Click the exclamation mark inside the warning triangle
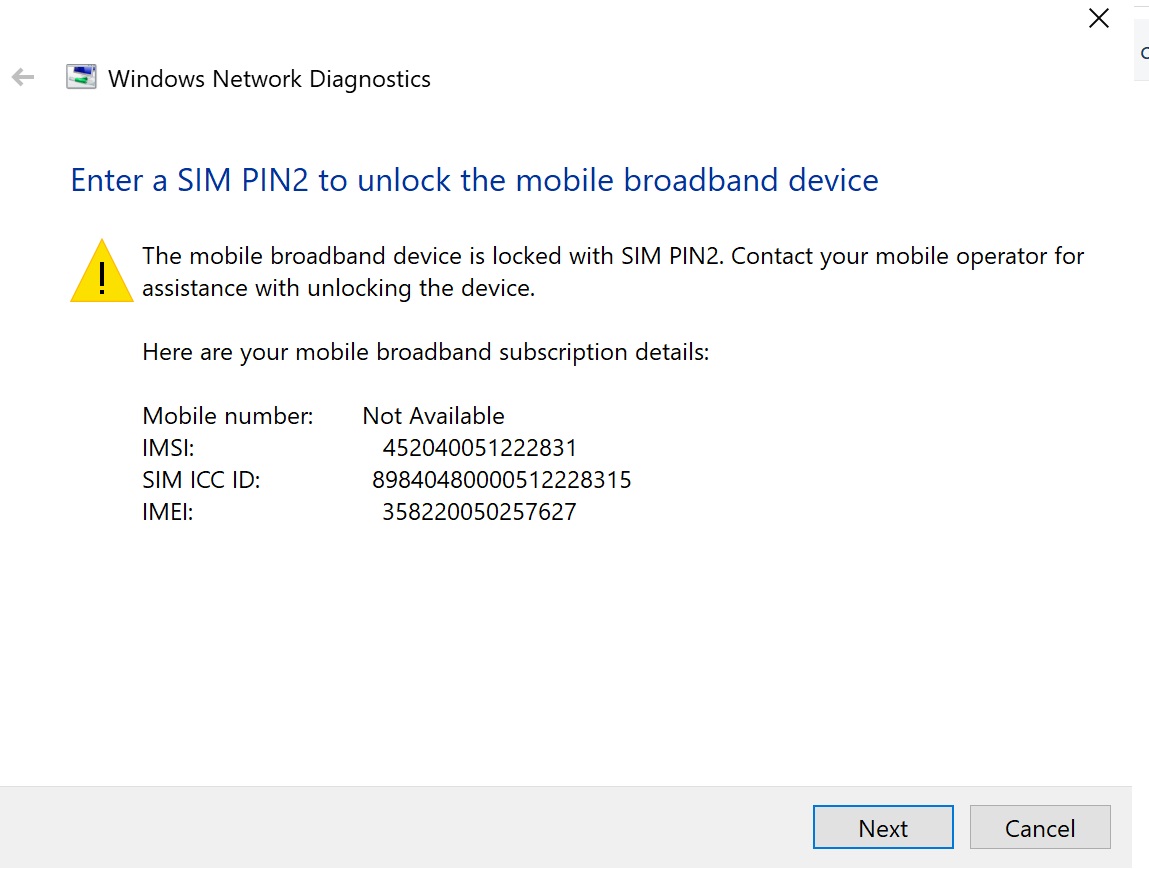 pos(101,278)
